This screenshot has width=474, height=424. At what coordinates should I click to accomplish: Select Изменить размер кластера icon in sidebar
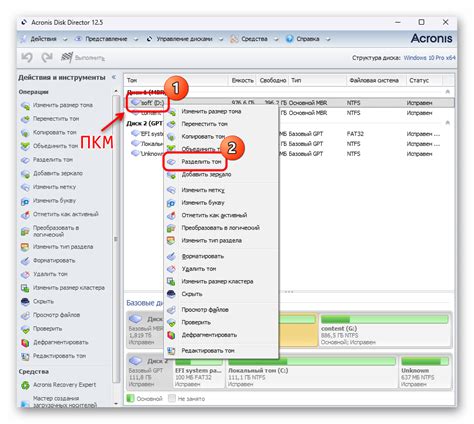[25, 288]
